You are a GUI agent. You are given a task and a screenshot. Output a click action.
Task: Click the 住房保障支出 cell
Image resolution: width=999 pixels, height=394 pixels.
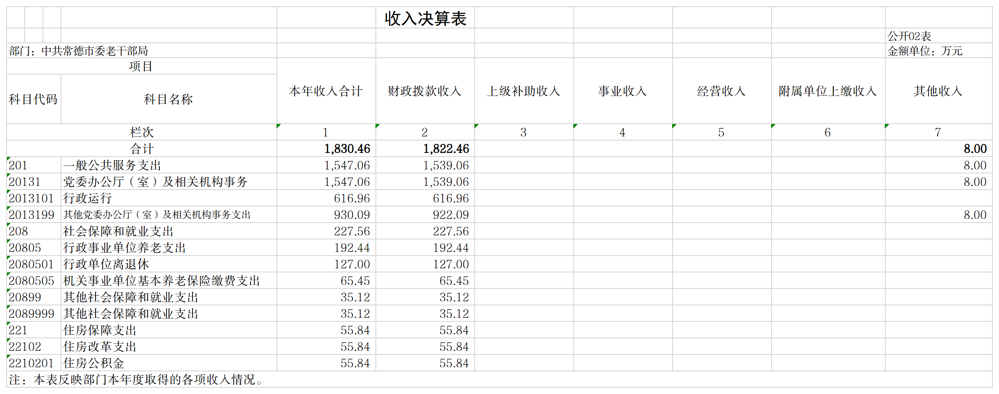point(169,331)
